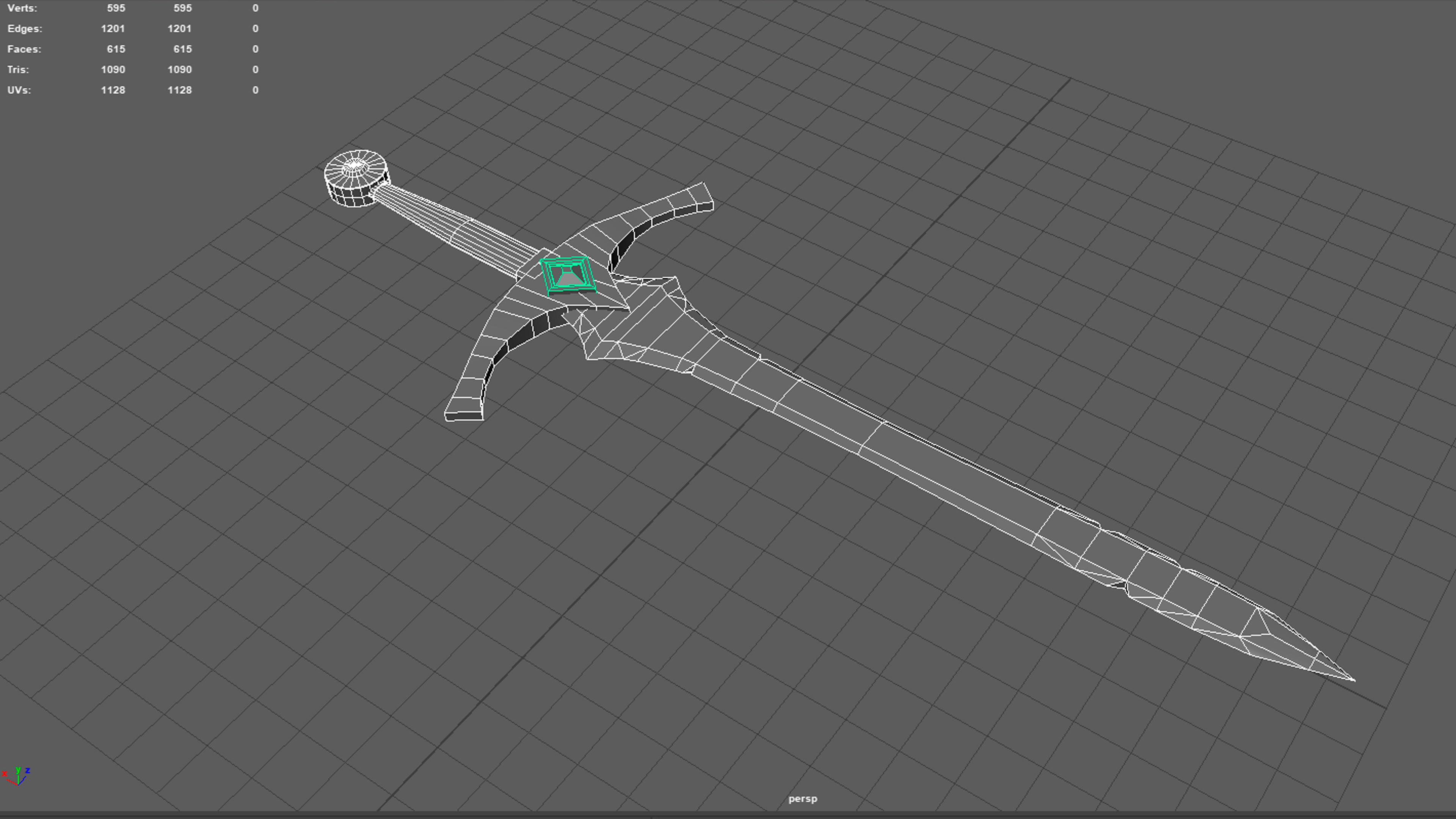Select the round pommel of the sword
The height and width of the screenshot is (819, 1456).
tap(356, 178)
